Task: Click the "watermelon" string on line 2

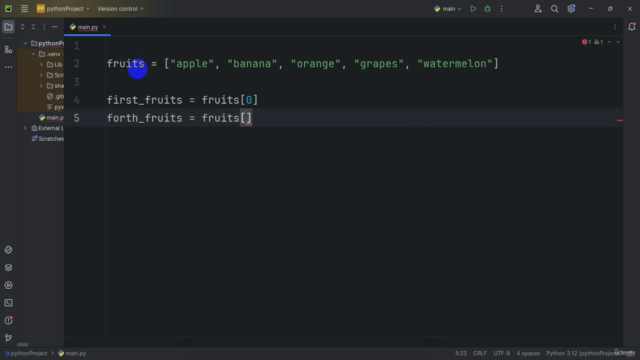Action: tap(455, 64)
